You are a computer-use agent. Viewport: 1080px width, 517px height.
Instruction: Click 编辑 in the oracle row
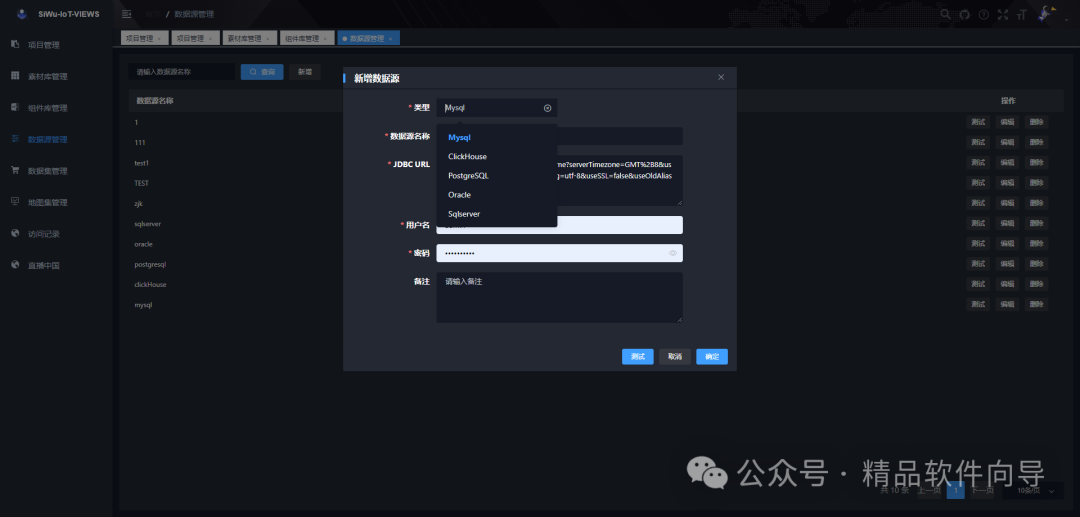point(1008,244)
